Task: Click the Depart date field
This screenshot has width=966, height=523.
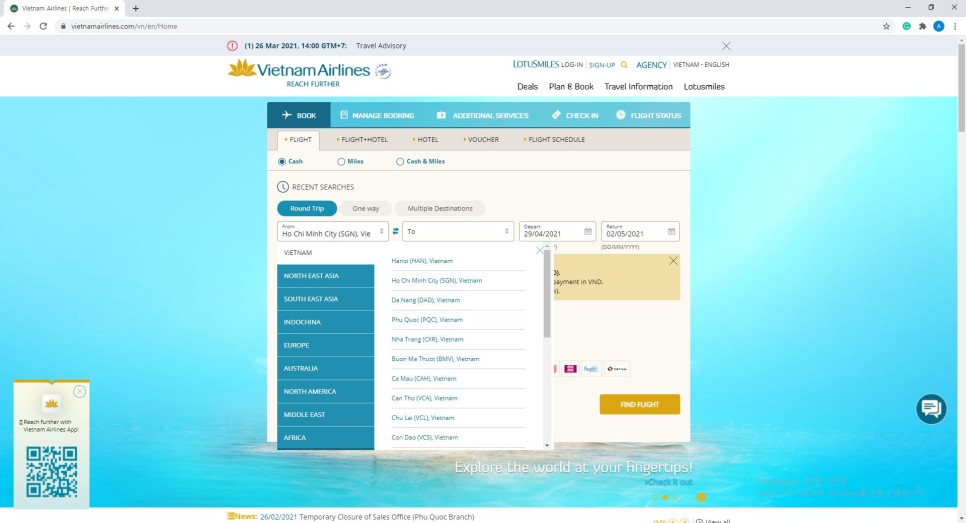Action: click(558, 232)
